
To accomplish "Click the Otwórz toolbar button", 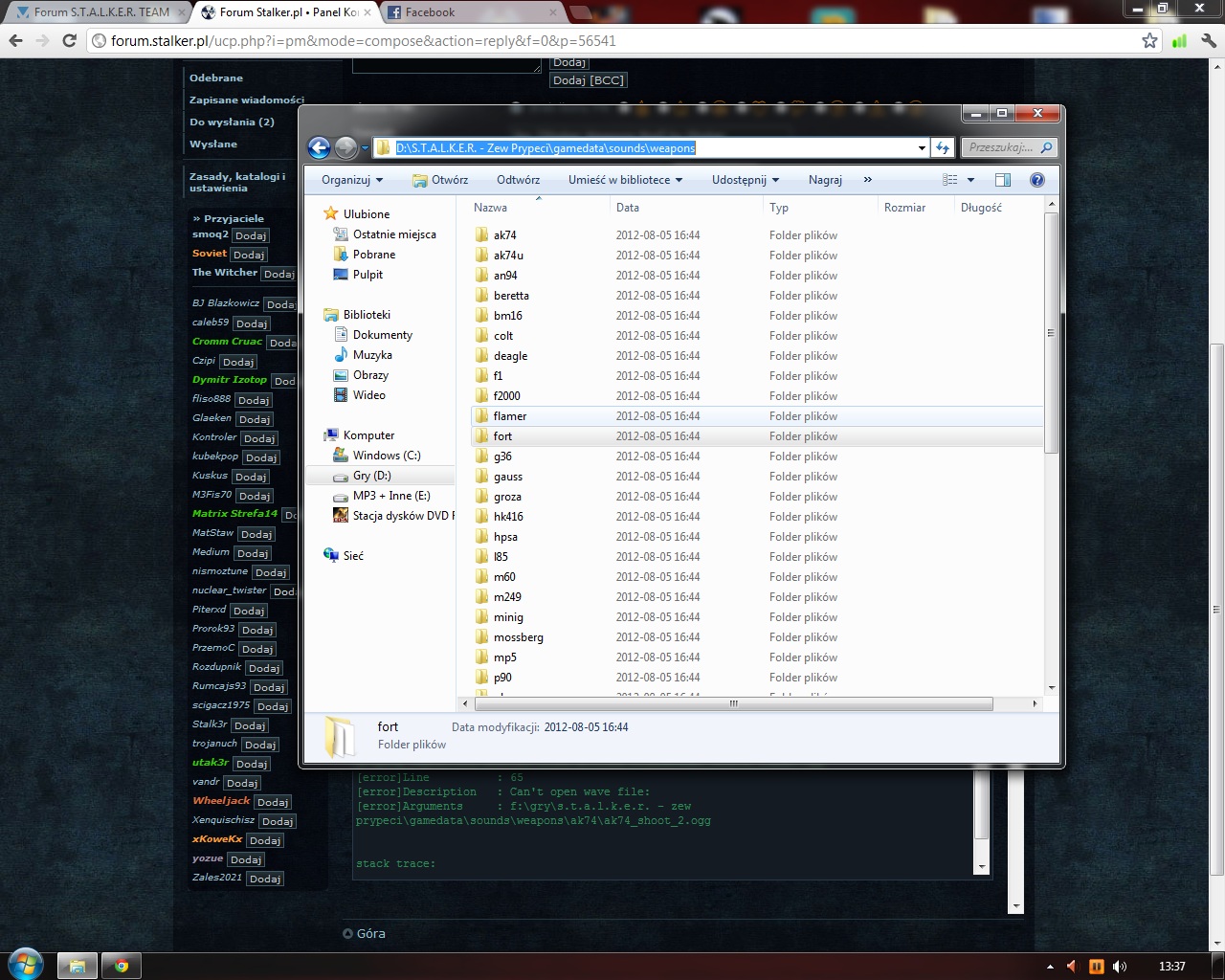I will 440,180.
